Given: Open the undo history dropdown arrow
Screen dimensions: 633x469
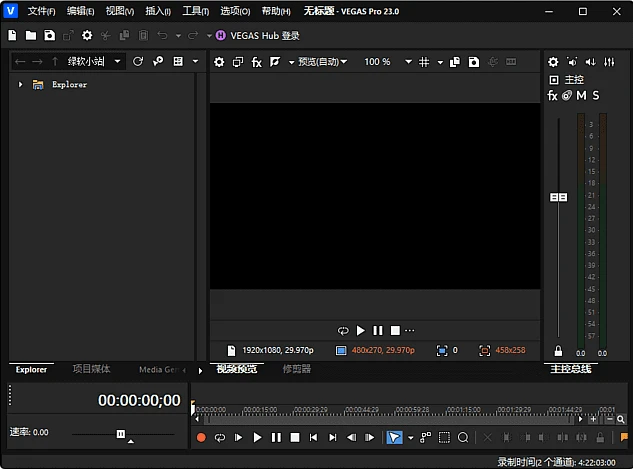Looking at the screenshot, I should click(x=178, y=36).
